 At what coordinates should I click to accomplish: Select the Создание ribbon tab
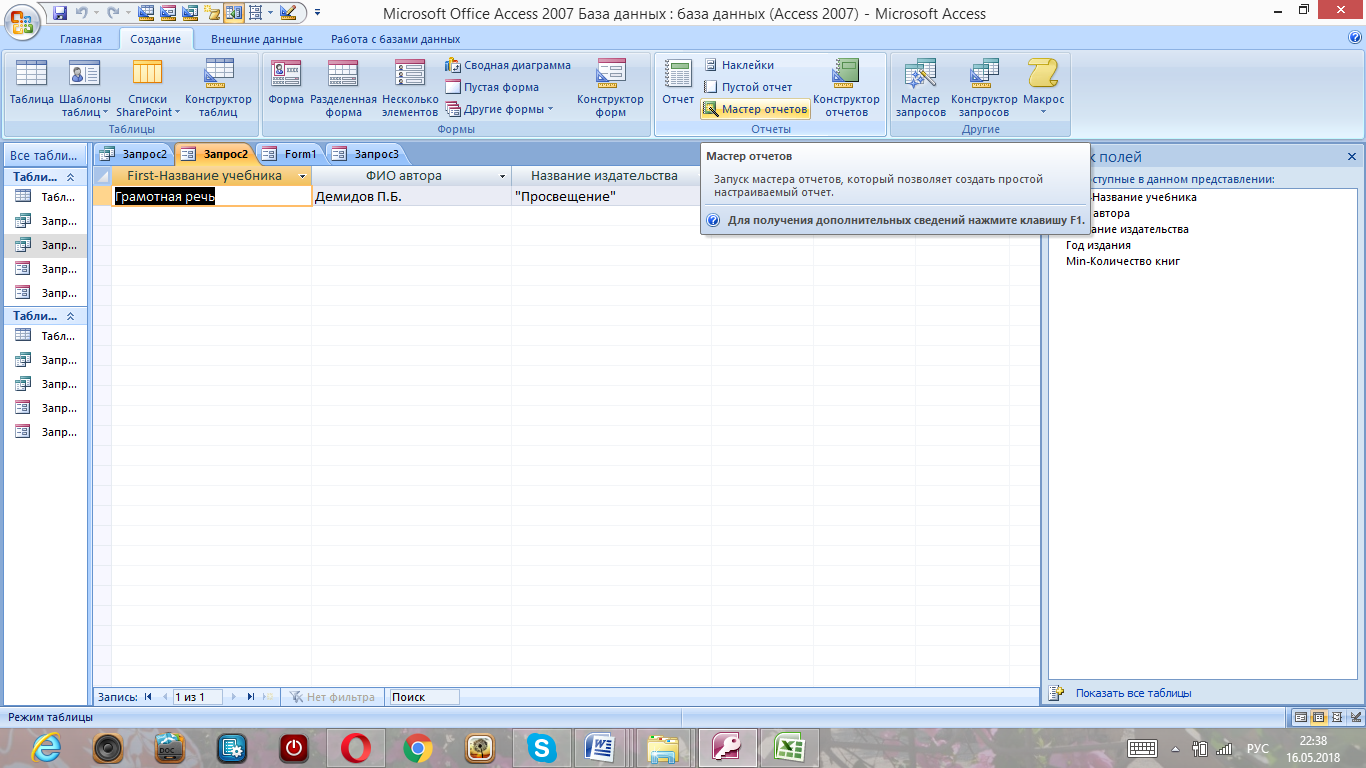(155, 39)
